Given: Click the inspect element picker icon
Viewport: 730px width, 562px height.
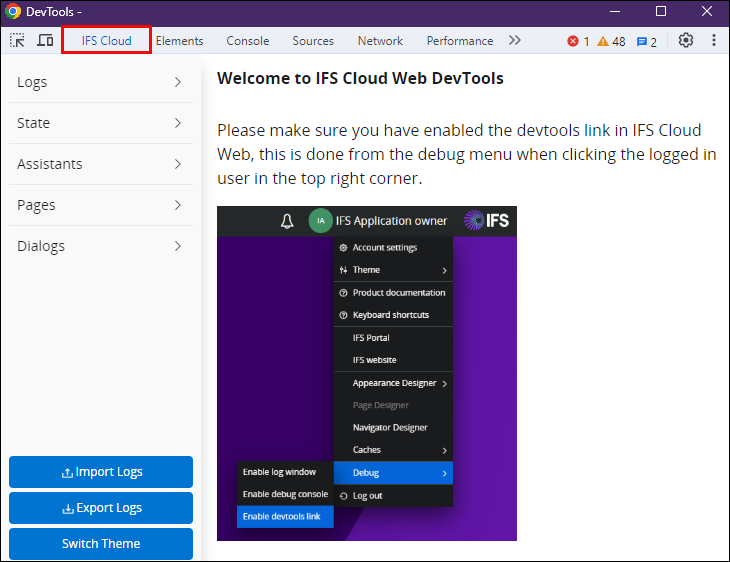Looking at the screenshot, I should coord(17,41).
